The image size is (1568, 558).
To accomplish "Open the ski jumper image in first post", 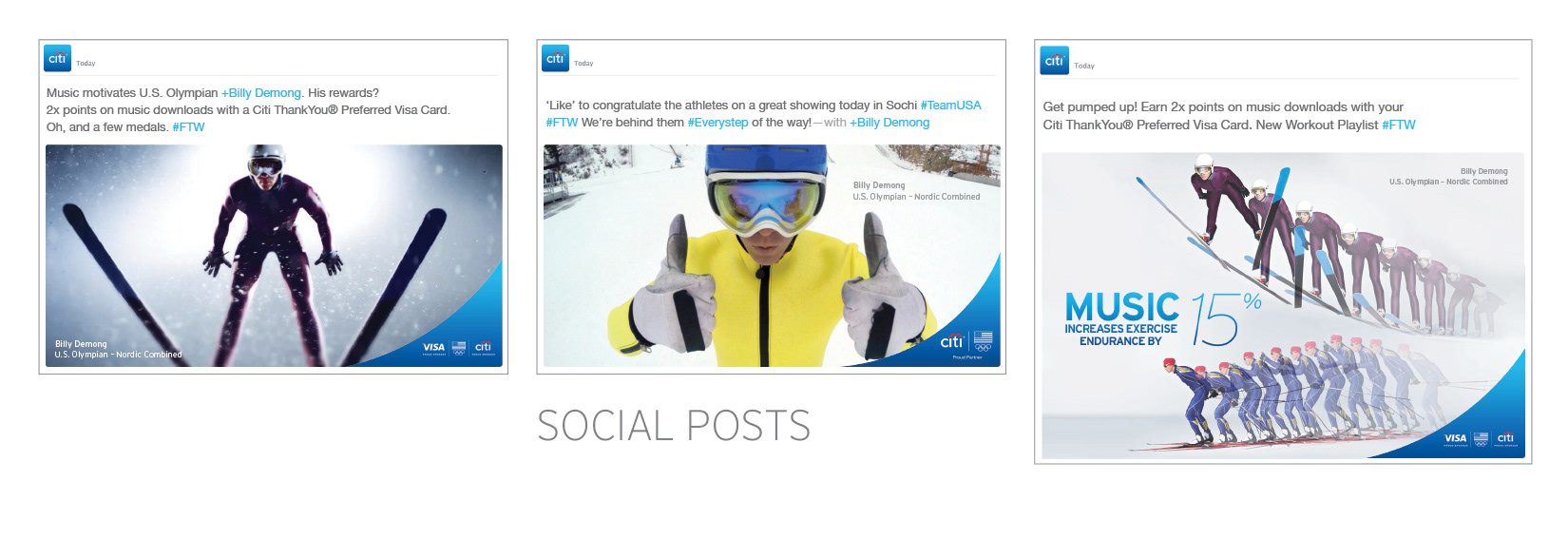I will click(274, 256).
